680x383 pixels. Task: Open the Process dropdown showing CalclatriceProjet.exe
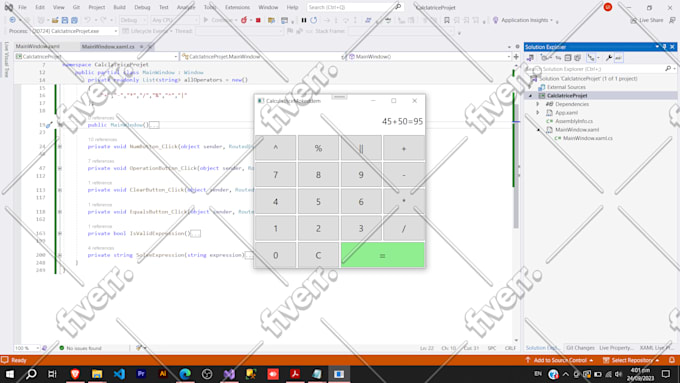[74, 31]
